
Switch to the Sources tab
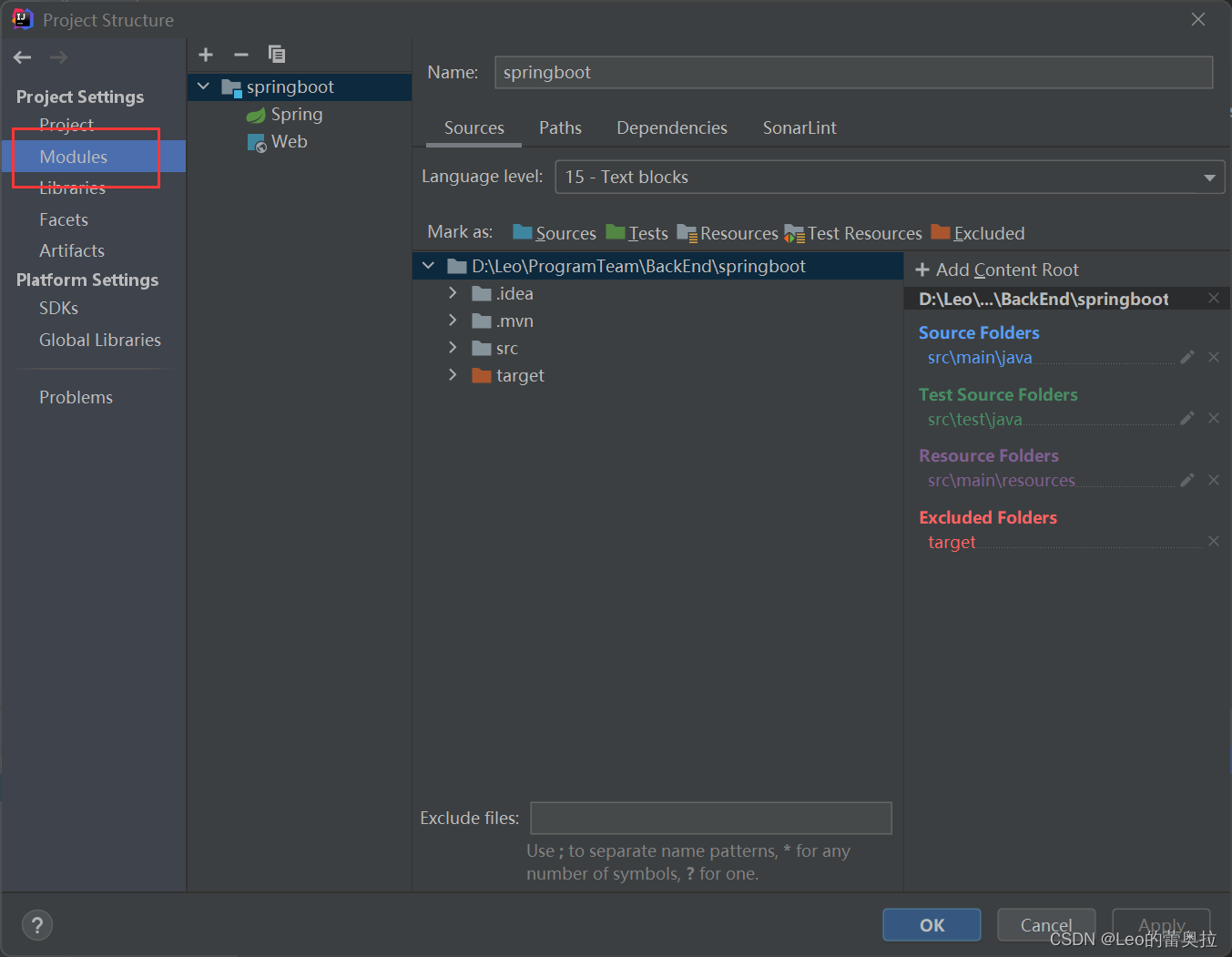pyautogui.click(x=474, y=128)
